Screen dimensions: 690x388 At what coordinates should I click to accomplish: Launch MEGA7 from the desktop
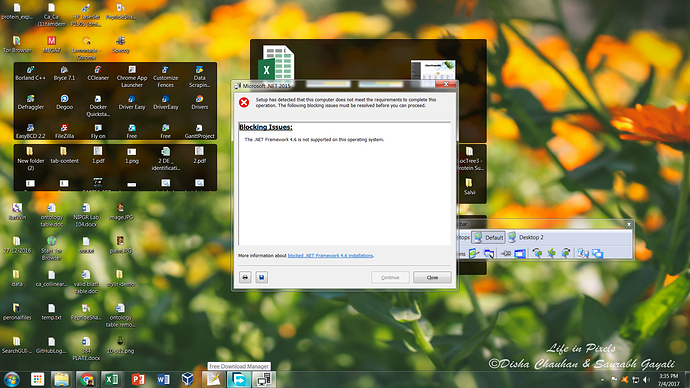tap(51, 44)
